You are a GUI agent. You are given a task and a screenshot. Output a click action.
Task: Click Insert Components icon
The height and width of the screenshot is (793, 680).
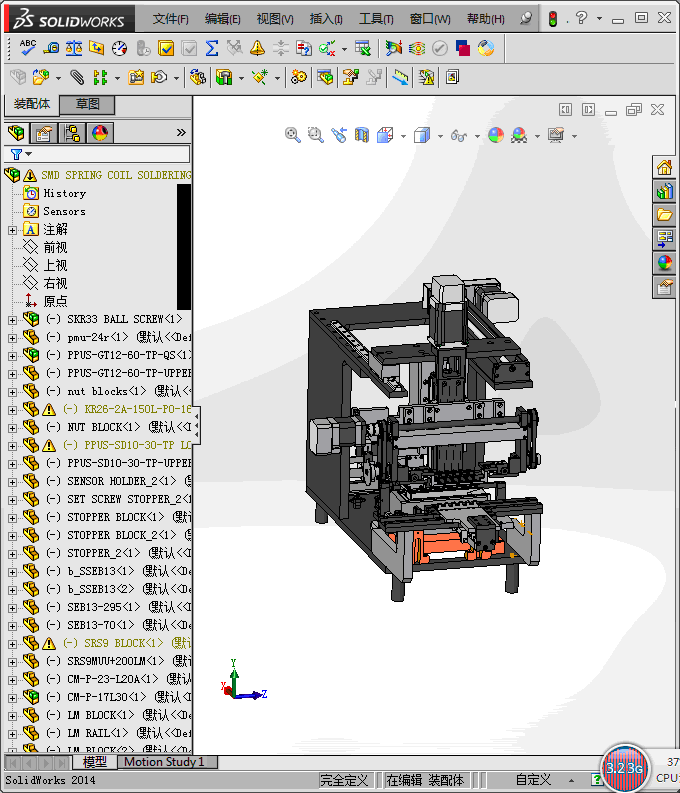(x=41, y=77)
